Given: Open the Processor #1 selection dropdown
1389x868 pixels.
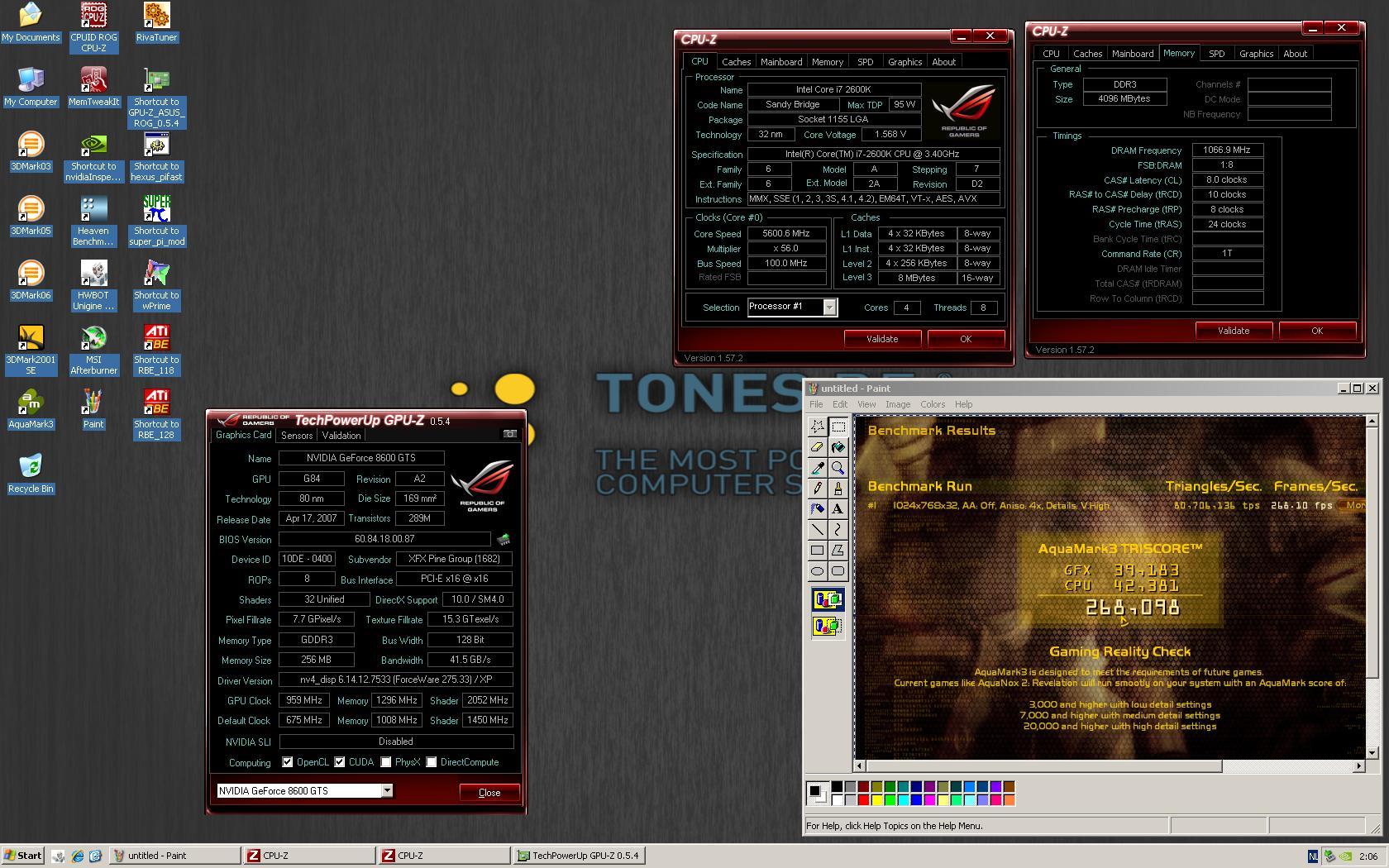Looking at the screenshot, I should [x=829, y=308].
